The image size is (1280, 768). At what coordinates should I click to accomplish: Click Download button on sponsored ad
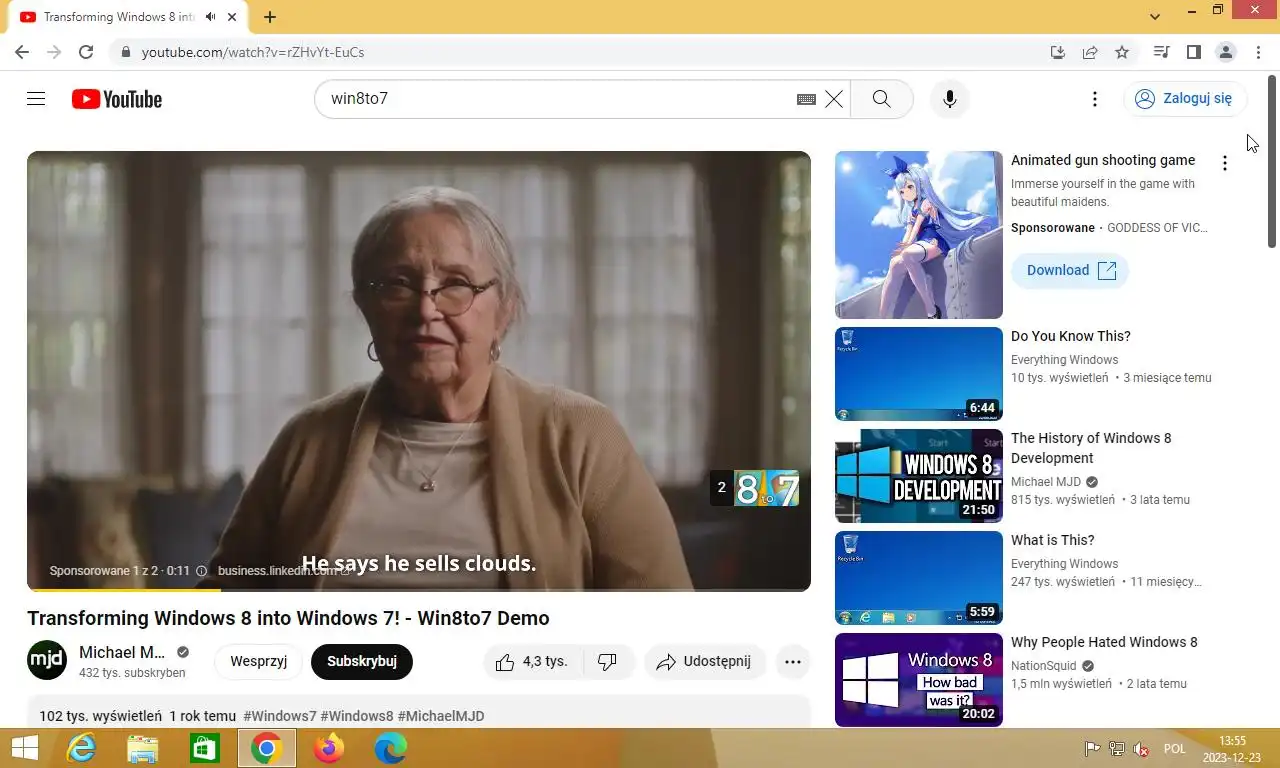click(1070, 270)
